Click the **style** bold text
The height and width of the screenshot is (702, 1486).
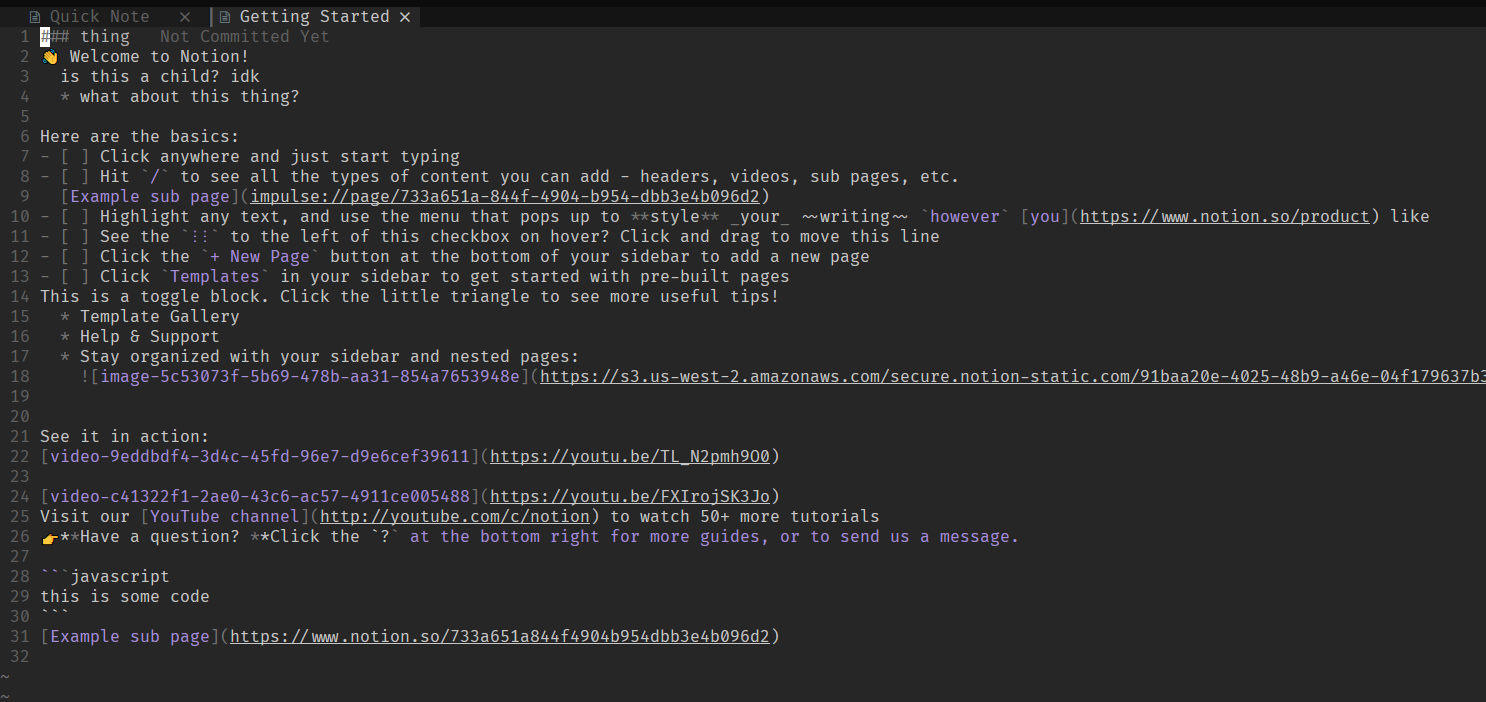click(x=675, y=217)
